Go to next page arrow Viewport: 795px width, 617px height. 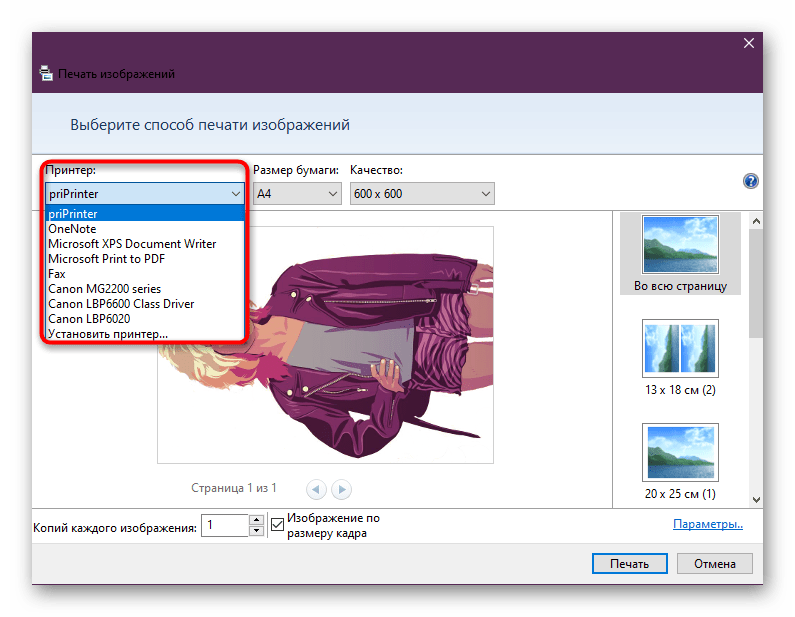[x=341, y=489]
